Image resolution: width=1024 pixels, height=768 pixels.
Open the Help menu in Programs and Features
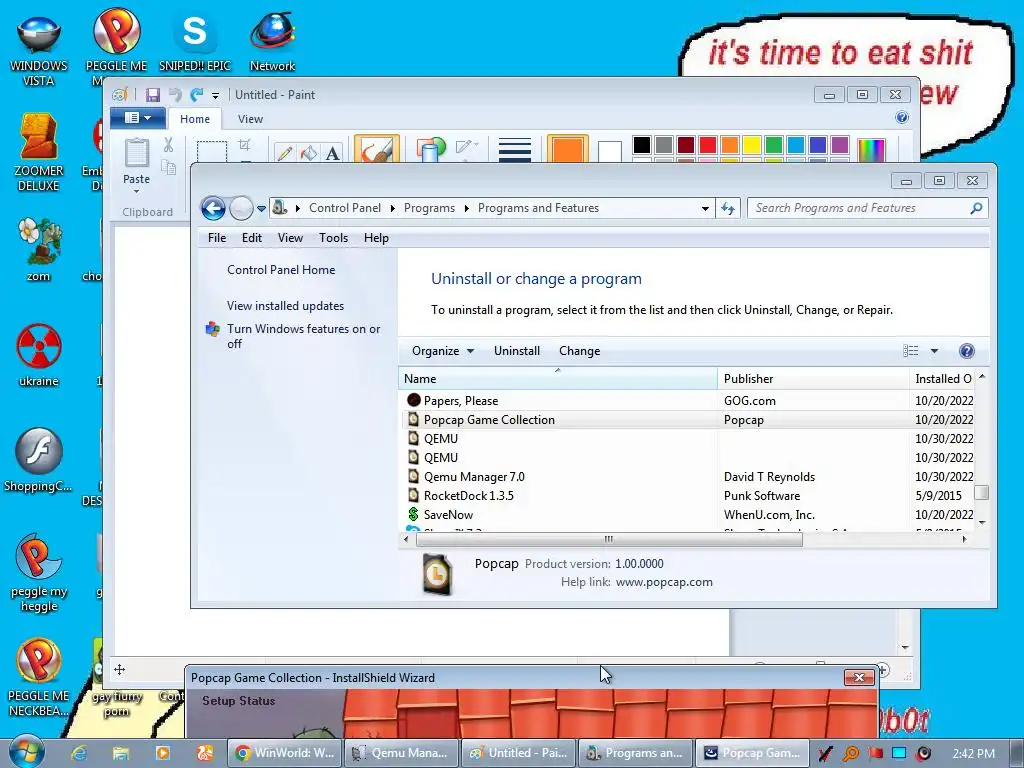coord(376,238)
